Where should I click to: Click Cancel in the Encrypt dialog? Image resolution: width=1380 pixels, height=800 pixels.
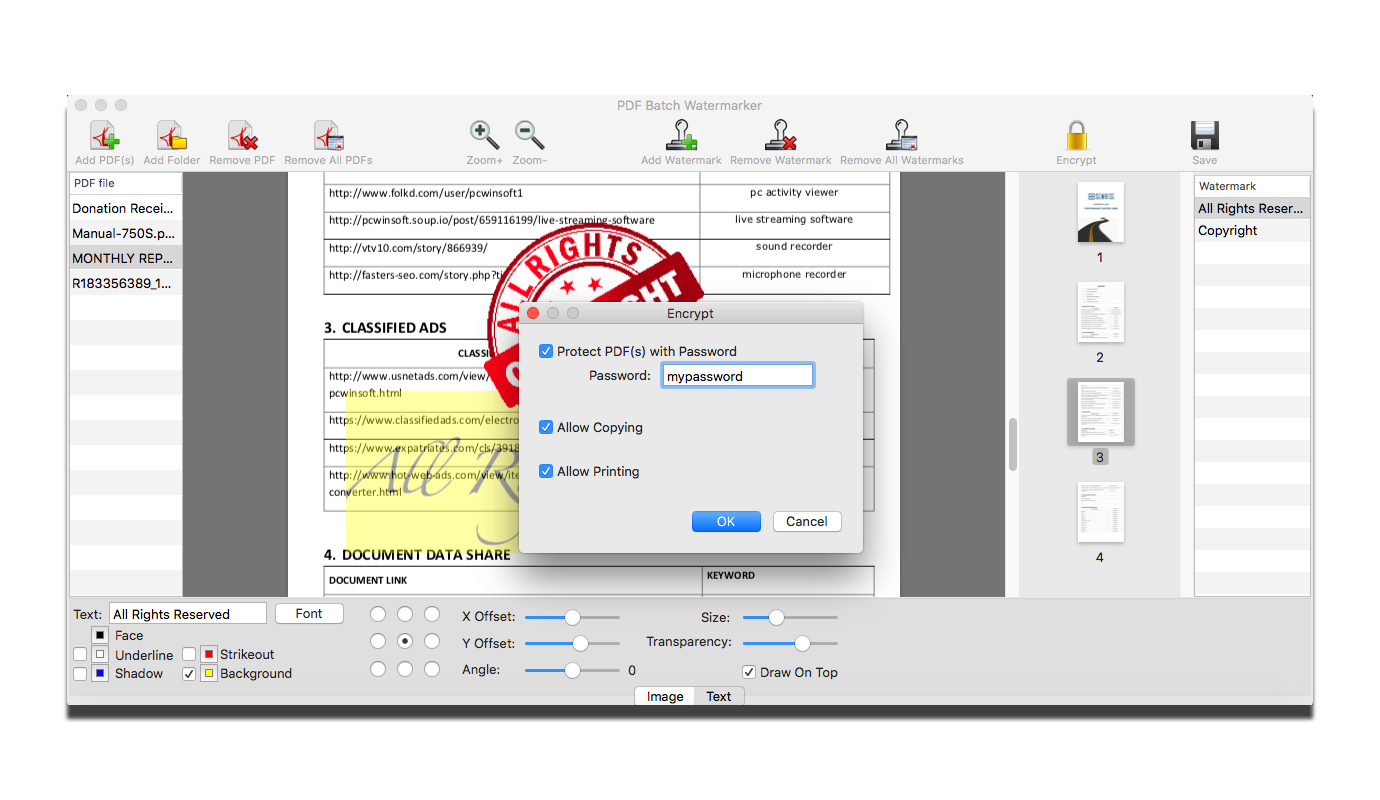806,521
